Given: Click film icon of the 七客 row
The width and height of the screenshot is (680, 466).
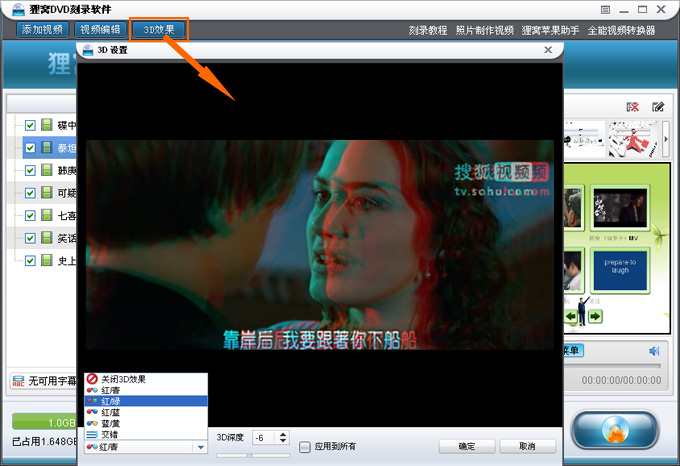Looking at the screenshot, I should coord(47,215).
